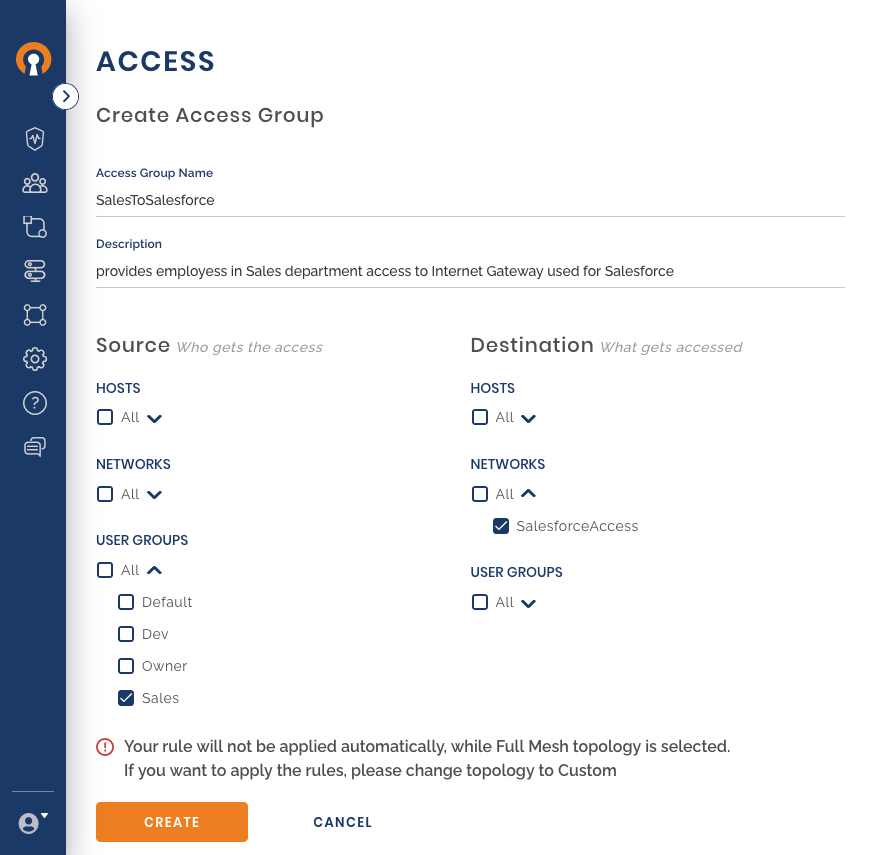The width and height of the screenshot is (875, 855).
Task: Open the Hosts server icon in sidebar
Action: coord(35,271)
